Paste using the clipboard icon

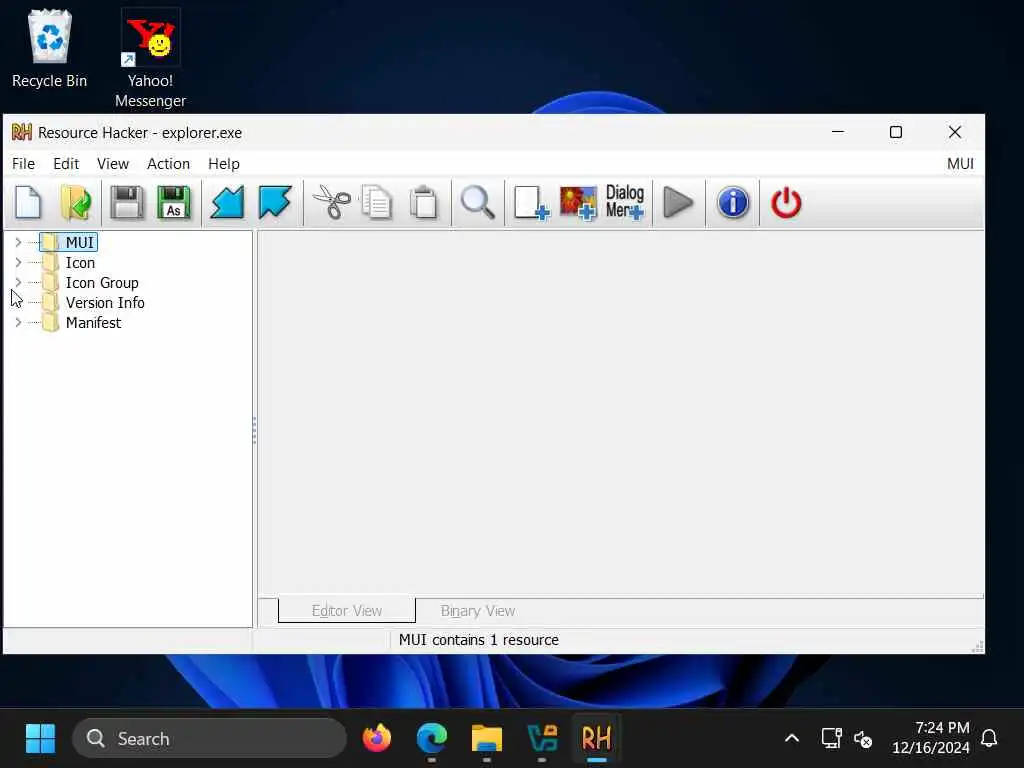424,202
